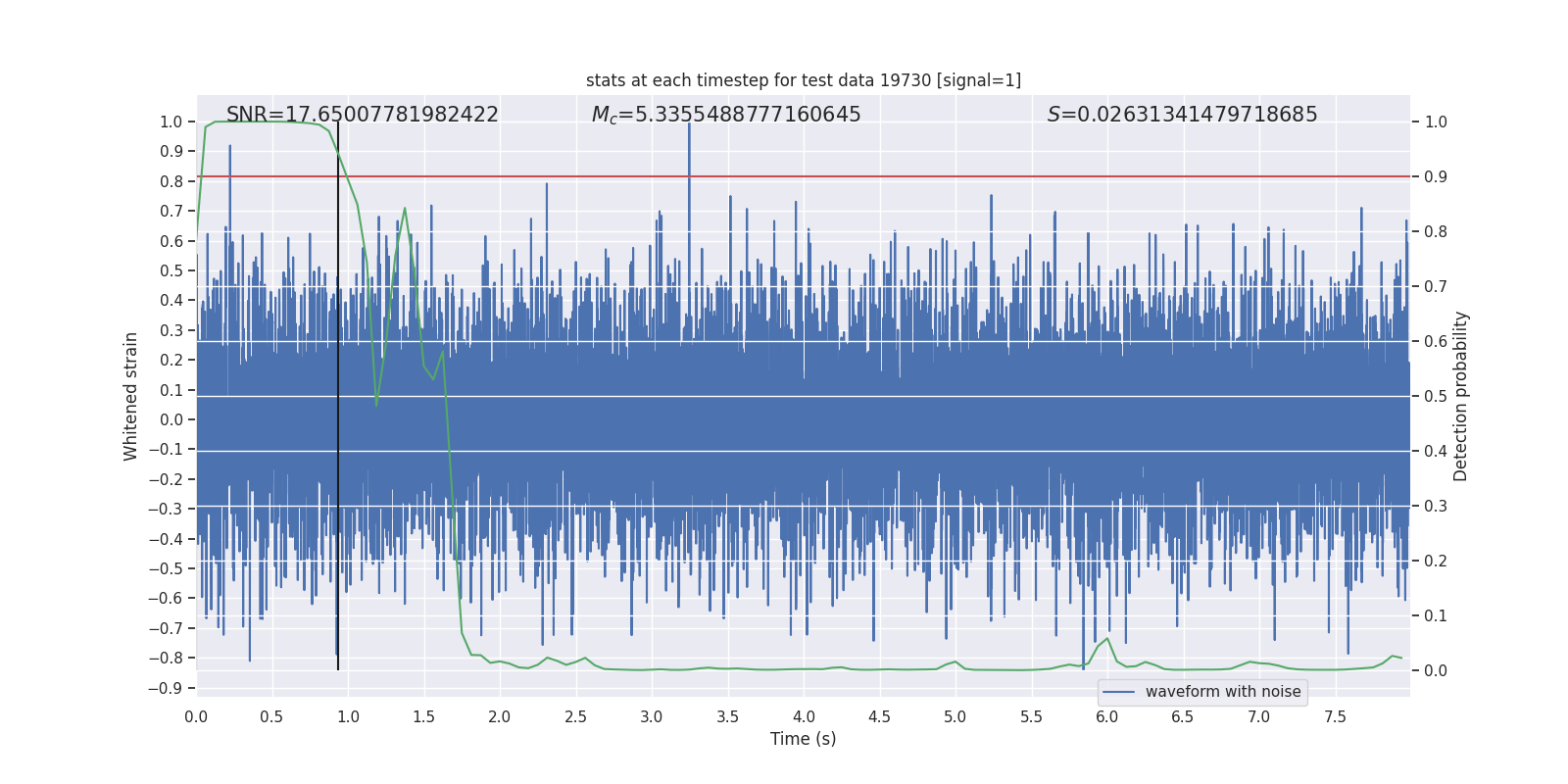
Task: Click the "Time (s)" x-axis label
Action: pyautogui.click(x=803, y=739)
